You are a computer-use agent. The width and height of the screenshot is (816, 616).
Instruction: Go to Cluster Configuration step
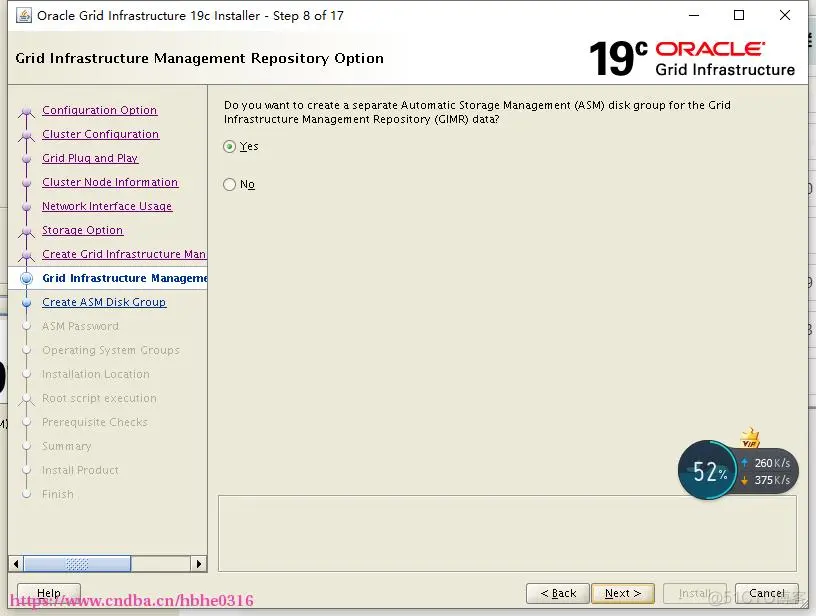click(x=100, y=134)
